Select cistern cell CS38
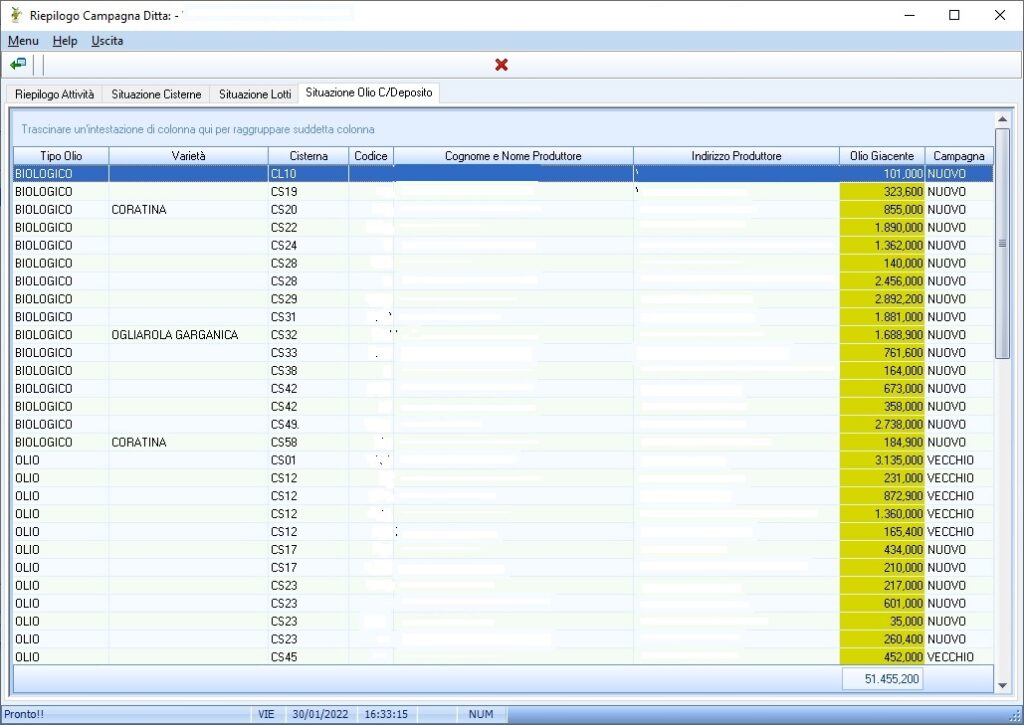The image size is (1024, 725). 308,371
